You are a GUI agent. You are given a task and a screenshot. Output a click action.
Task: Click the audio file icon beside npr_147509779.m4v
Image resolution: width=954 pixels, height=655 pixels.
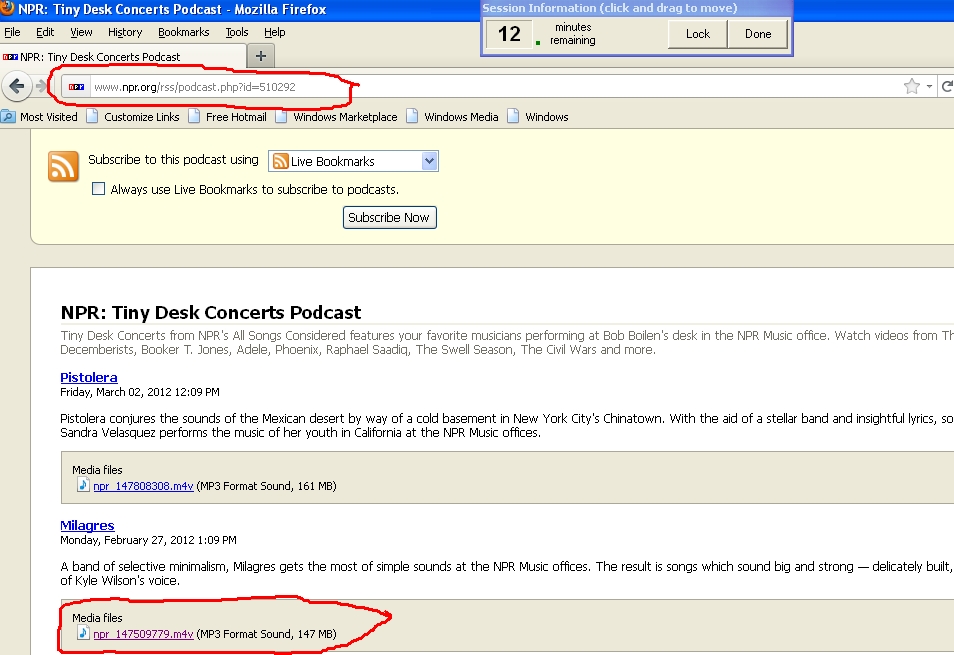pos(83,632)
